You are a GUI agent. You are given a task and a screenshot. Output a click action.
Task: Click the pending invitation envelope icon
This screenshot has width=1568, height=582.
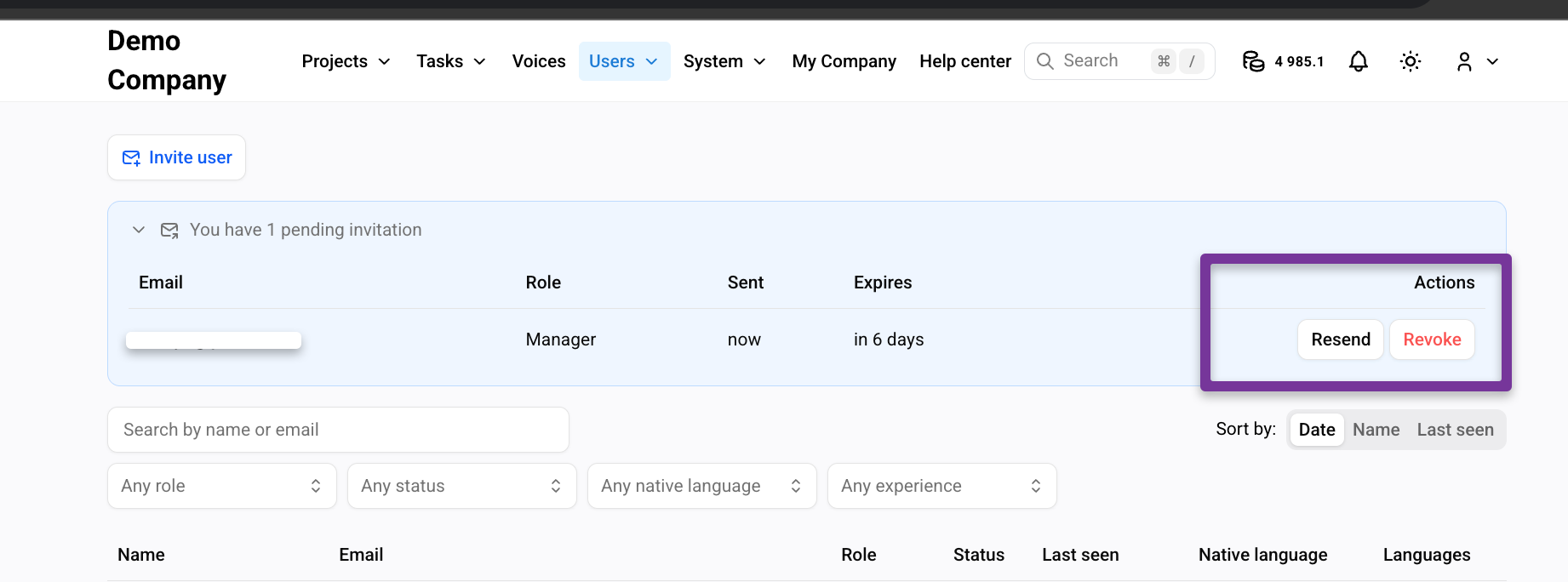coord(169,231)
